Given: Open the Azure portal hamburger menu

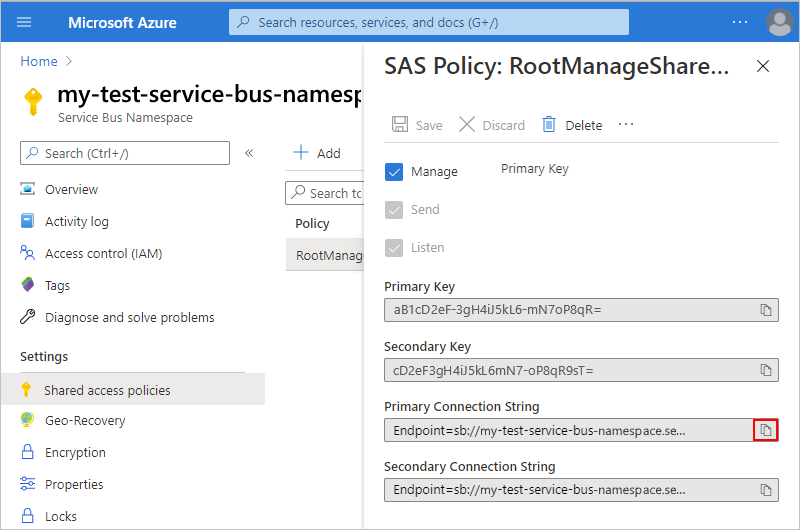Looking at the screenshot, I should (x=25, y=22).
